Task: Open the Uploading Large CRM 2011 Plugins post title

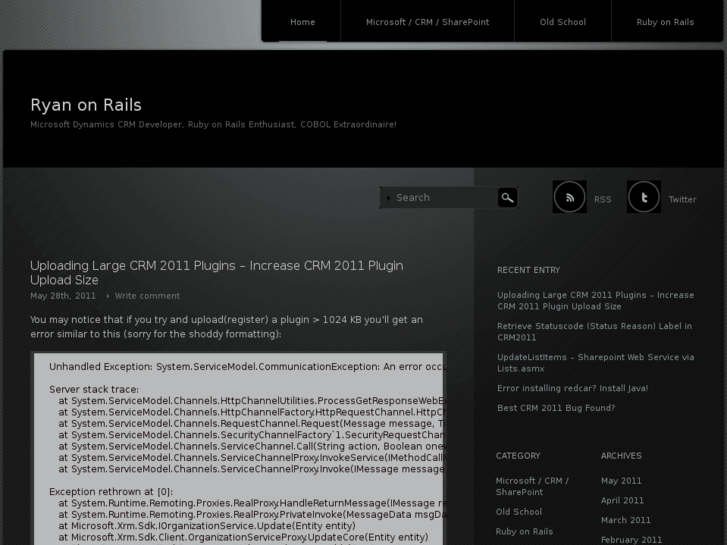Action: [x=217, y=273]
